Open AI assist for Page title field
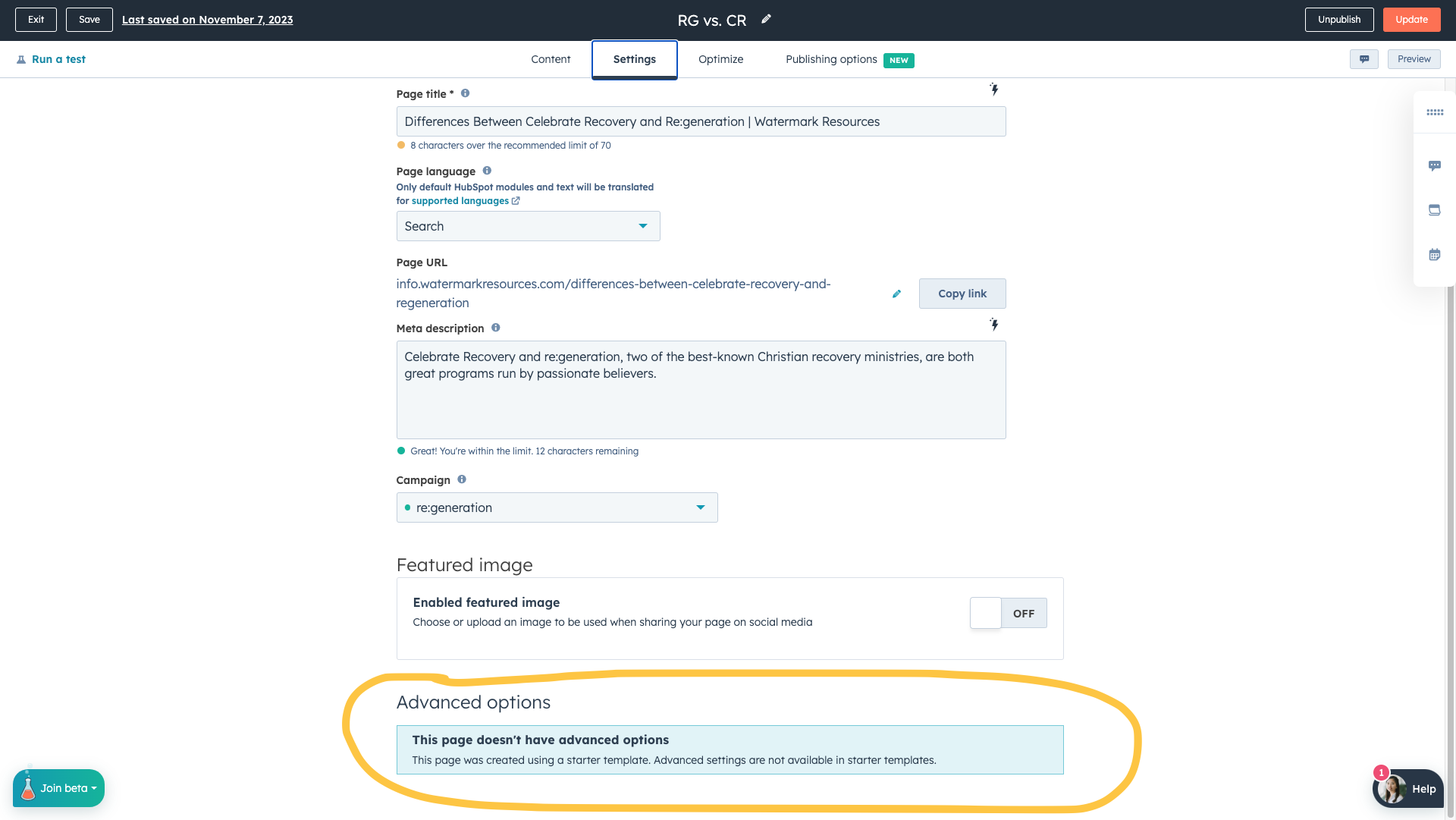Image resolution: width=1456 pixels, height=820 pixels. (993, 89)
